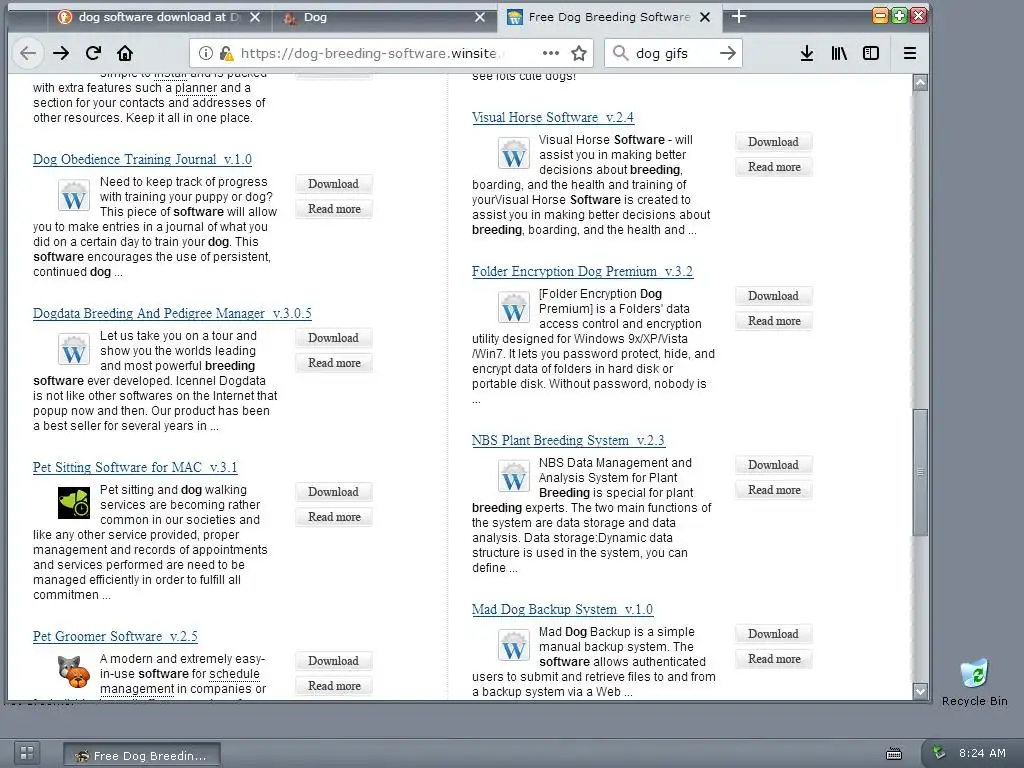Screen dimensions: 1024x768
Task: Open the hamburger application menu
Action: 910,53
